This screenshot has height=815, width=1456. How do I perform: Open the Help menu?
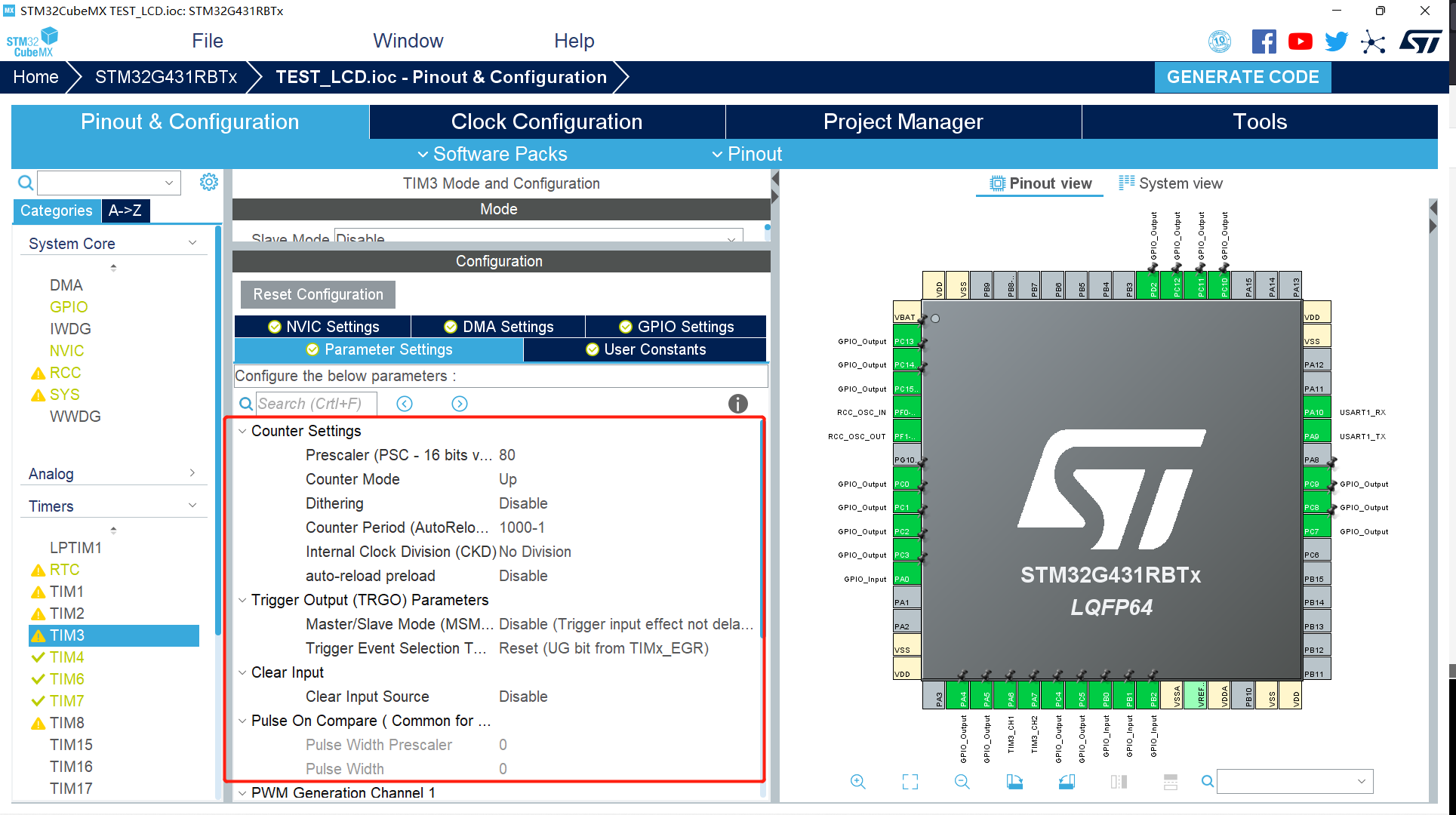(x=574, y=41)
